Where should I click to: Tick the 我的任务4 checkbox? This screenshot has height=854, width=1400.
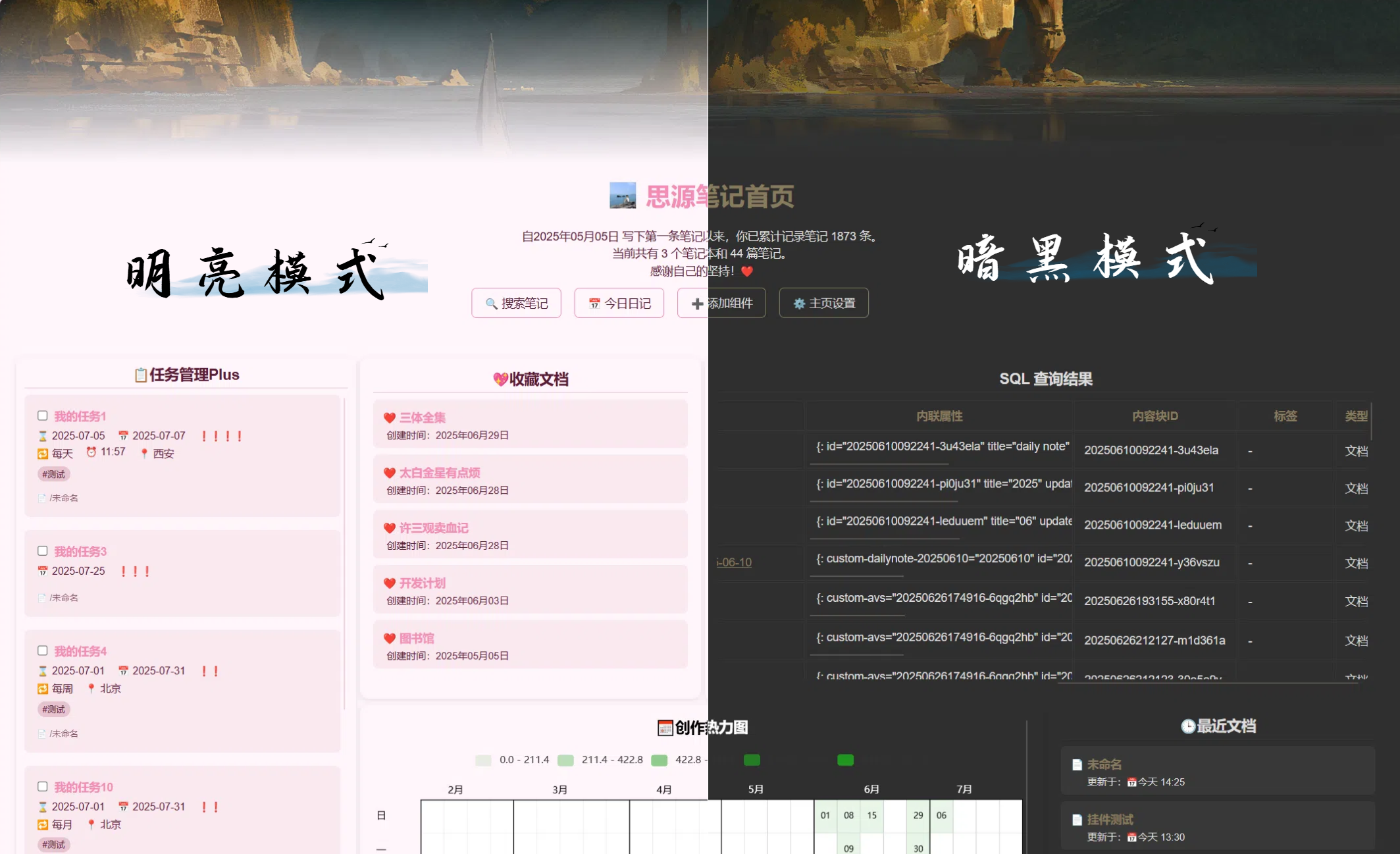click(x=43, y=651)
